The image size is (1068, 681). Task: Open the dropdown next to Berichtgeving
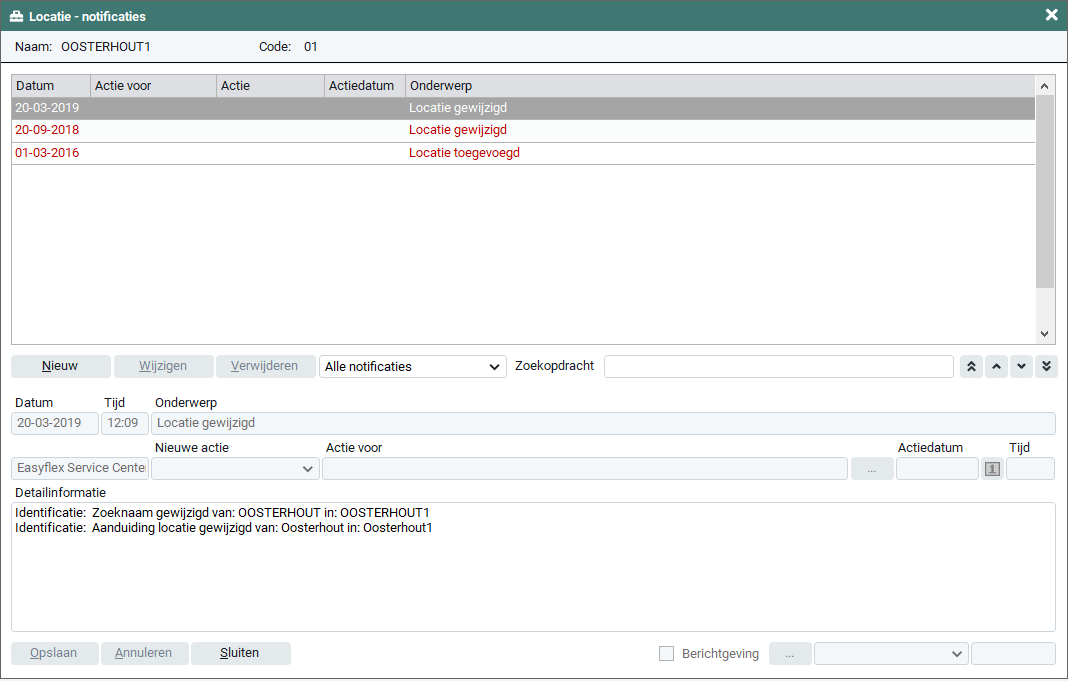pos(891,654)
